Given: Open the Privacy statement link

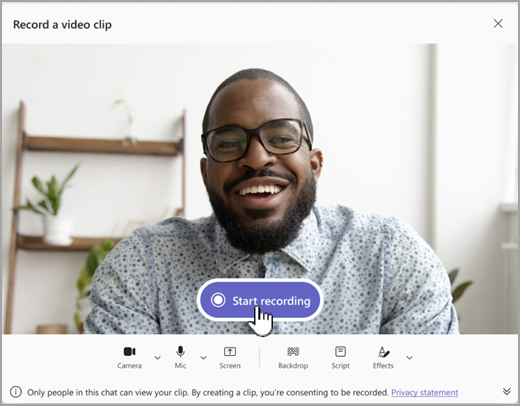Looking at the screenshot, I should (424, 392).
